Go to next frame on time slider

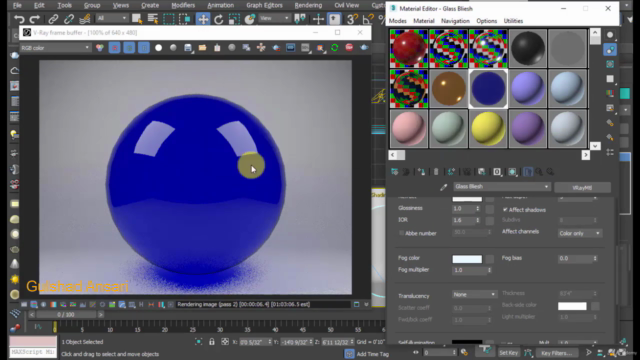[x=100, y=315]
